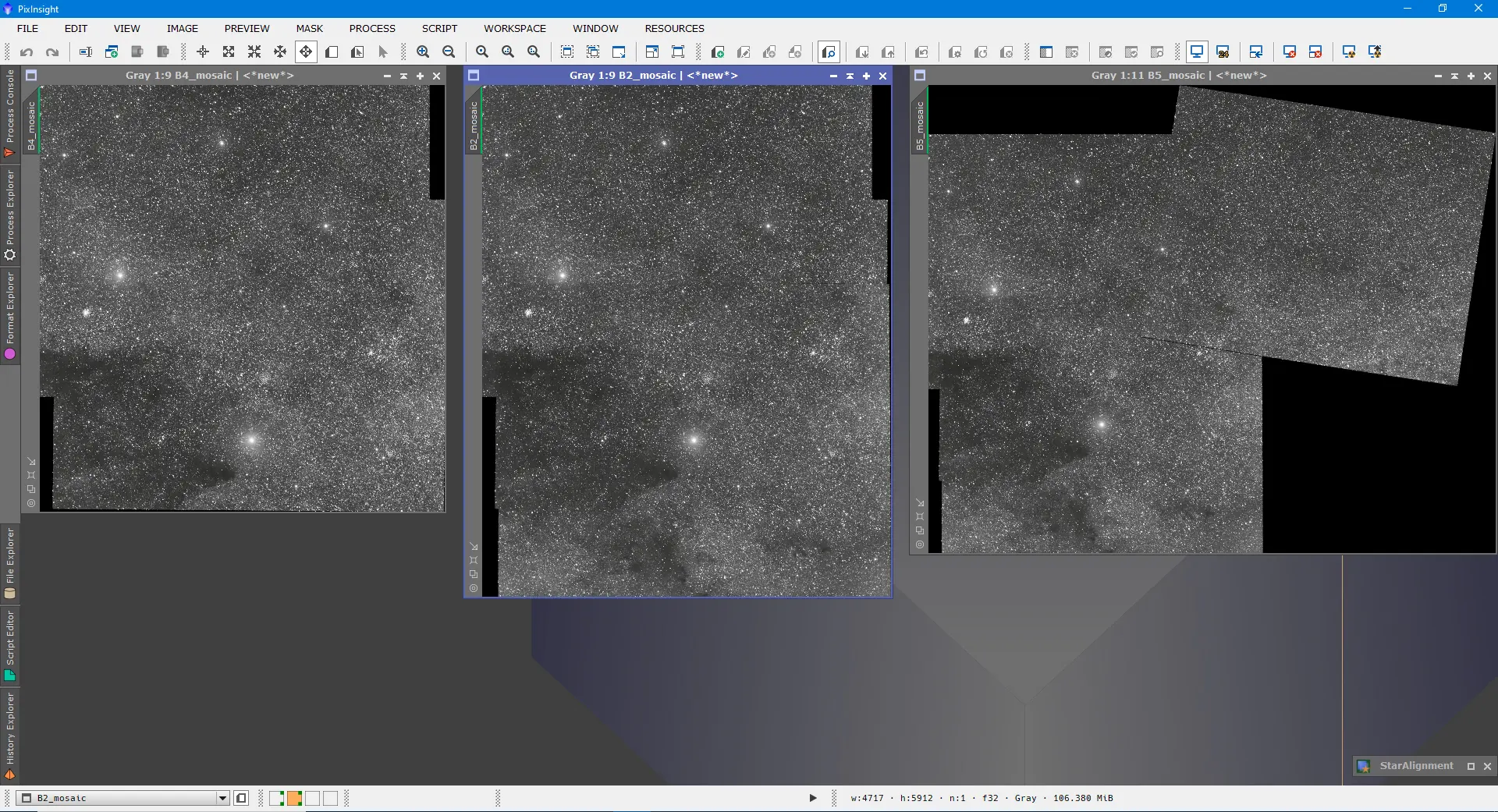The width and height of the screenshot is (1498, 812).
Task: Close the iconized StarAlignment process
Action: (1487, 766)
